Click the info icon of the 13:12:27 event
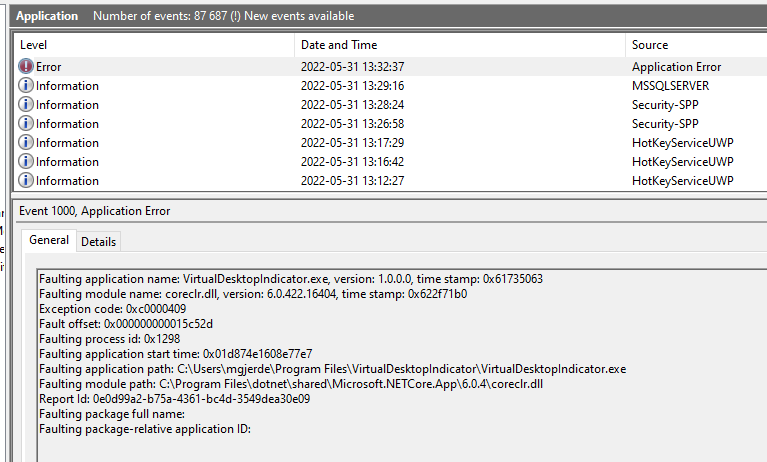The image size is (767, 462). [x=26, y=181]
